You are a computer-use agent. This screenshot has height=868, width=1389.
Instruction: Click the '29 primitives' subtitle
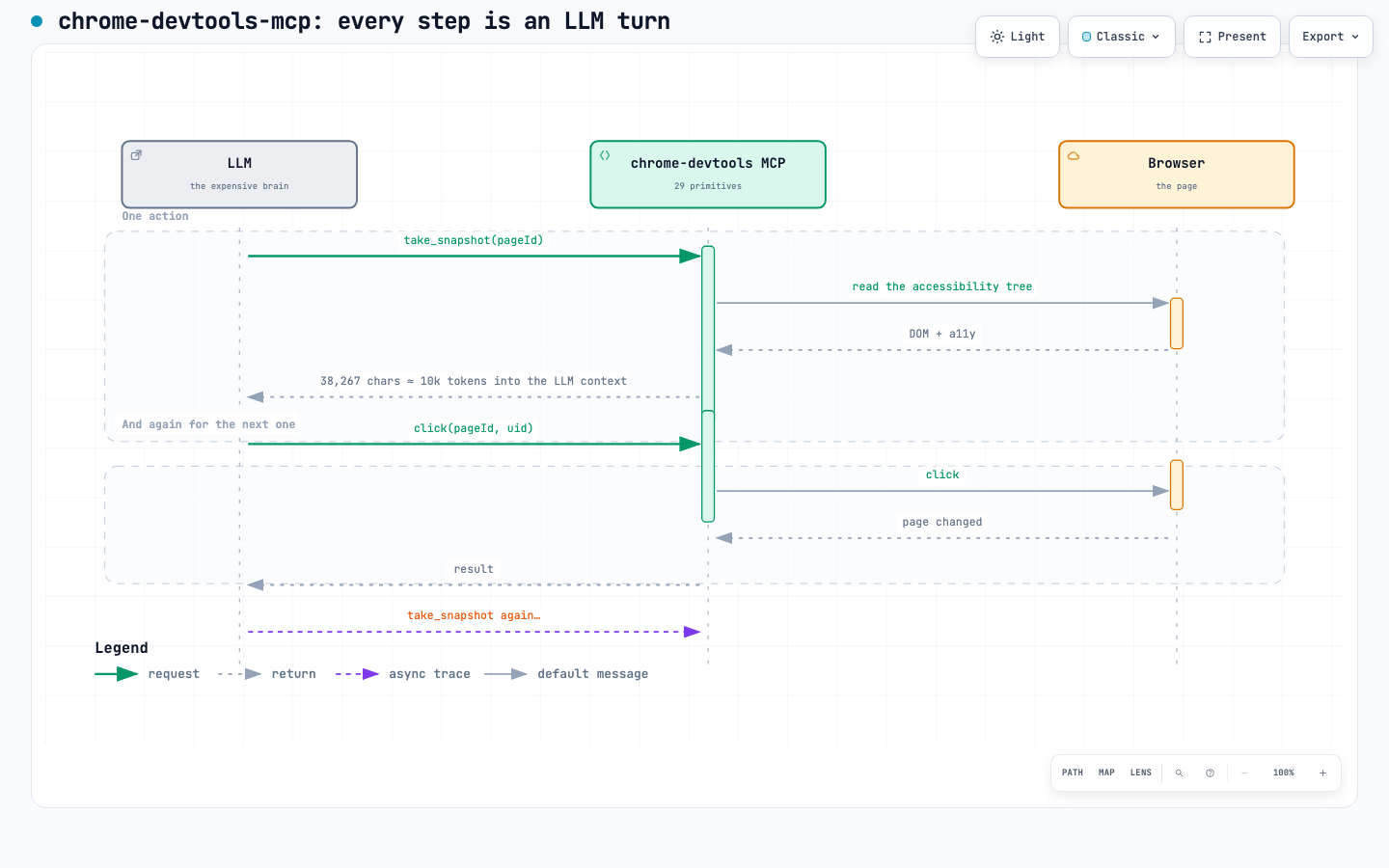[708, 186]
